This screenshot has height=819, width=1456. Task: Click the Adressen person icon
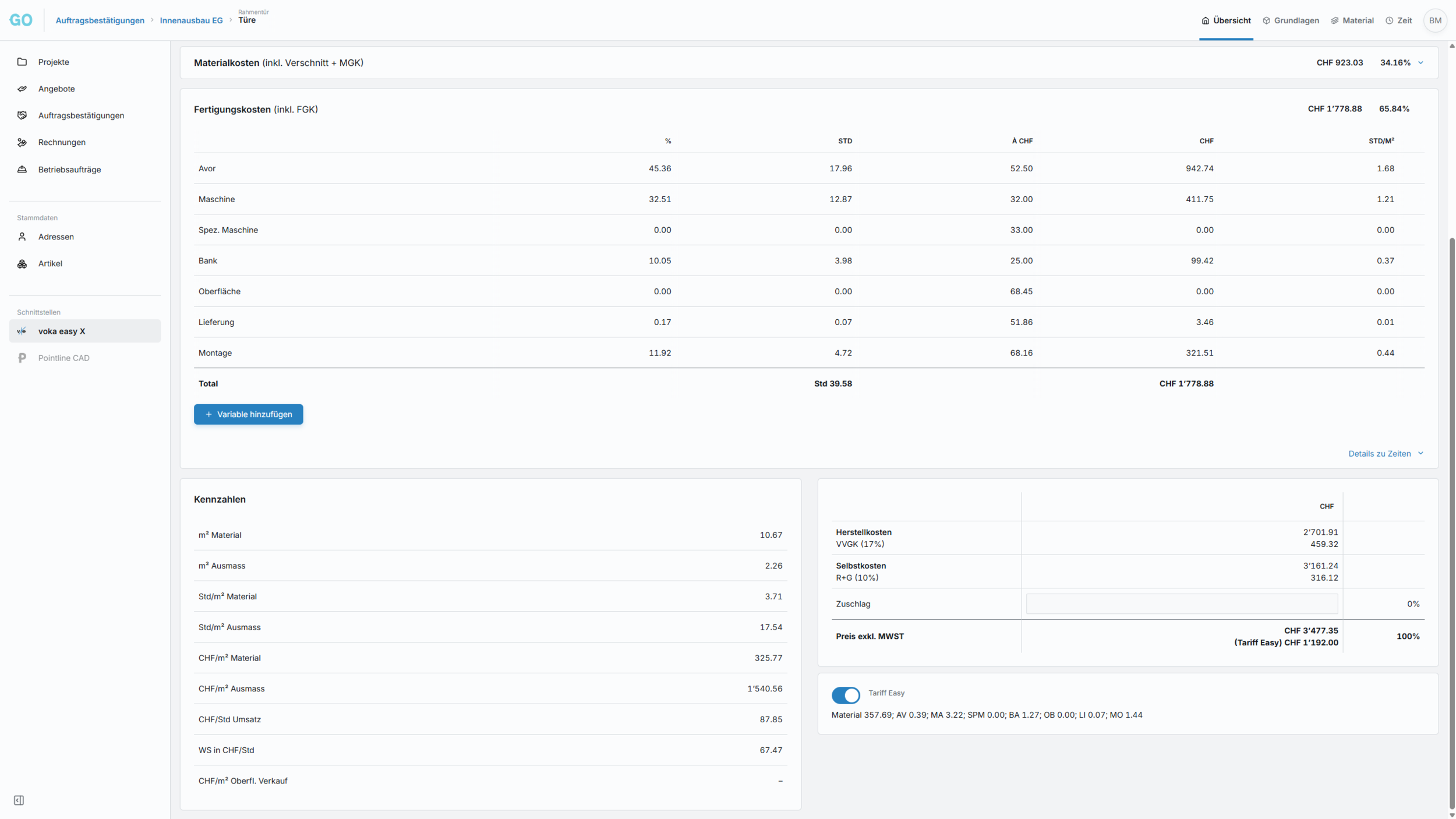coord(22,236)
